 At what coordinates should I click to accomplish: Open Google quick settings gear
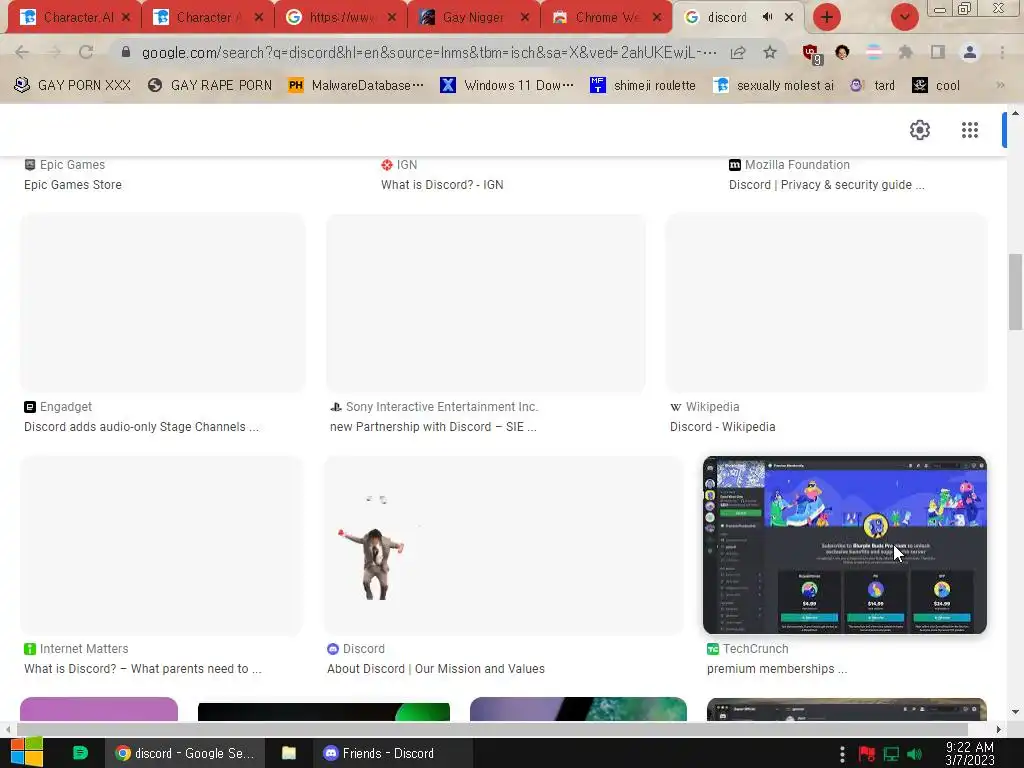(920, 130)
